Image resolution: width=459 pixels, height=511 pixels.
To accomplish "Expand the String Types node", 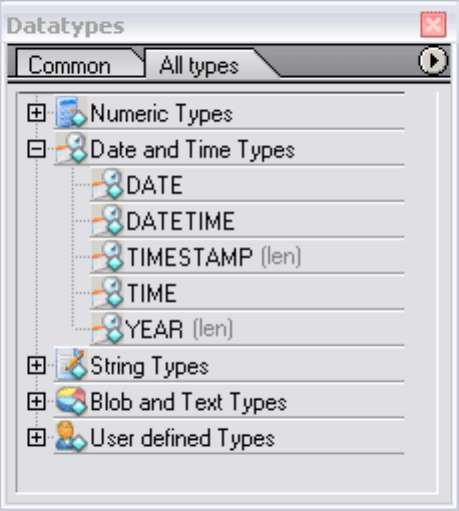I will [36, 365].
